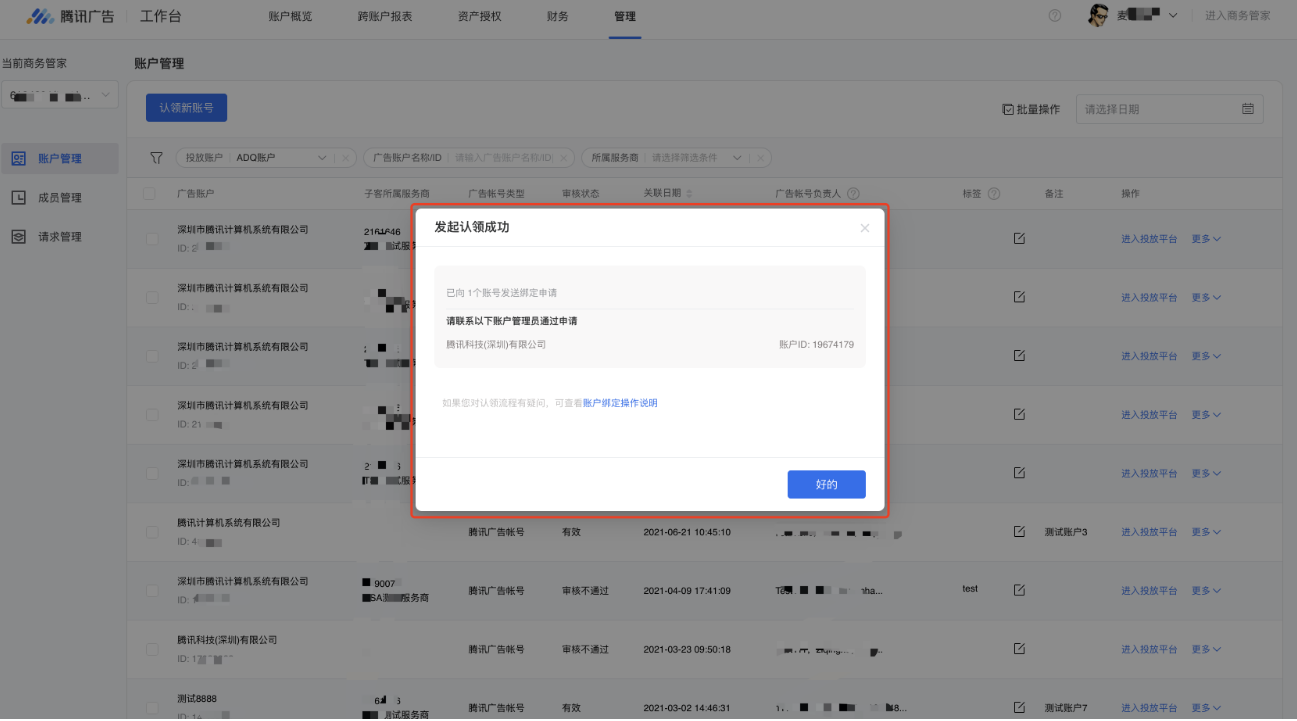Click 进入投放平台 in 测试账户7 row
The width and height of the screenshot is (1297, 721).
(x=1149, y=708)
